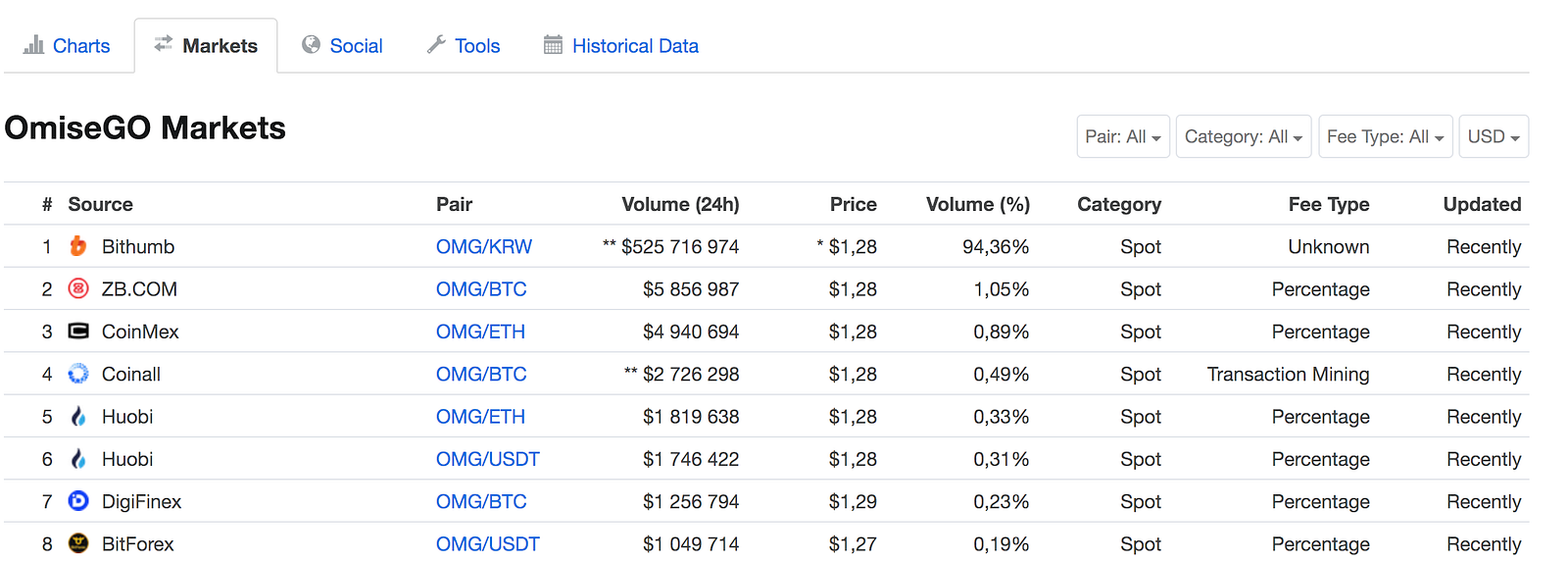Follow the OMG/USDT link for BitForex
Viewport: 1568px width, 561px height.
[x=488, y=544]
